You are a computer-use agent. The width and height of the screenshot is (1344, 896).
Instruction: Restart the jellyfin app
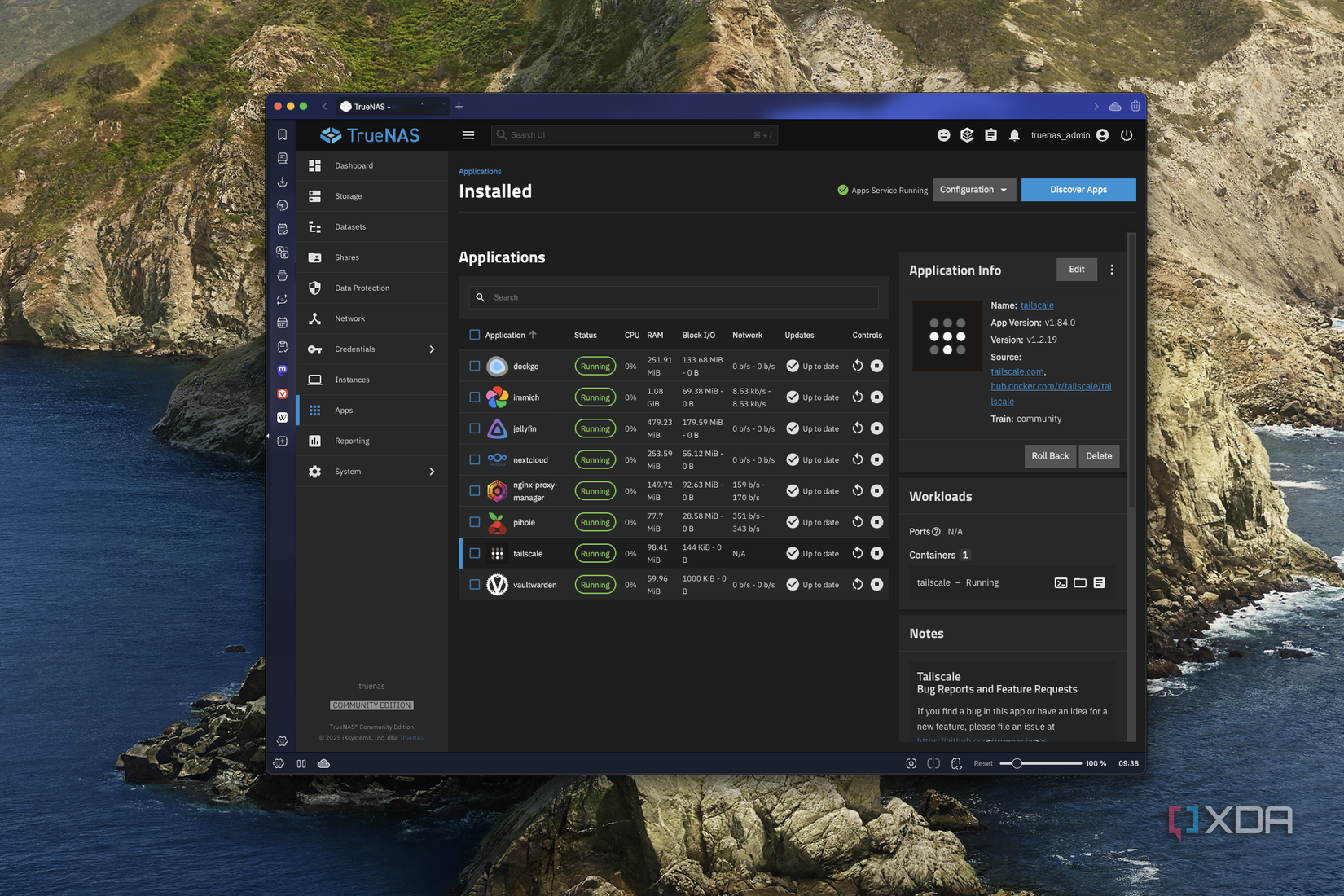point(858,428)
